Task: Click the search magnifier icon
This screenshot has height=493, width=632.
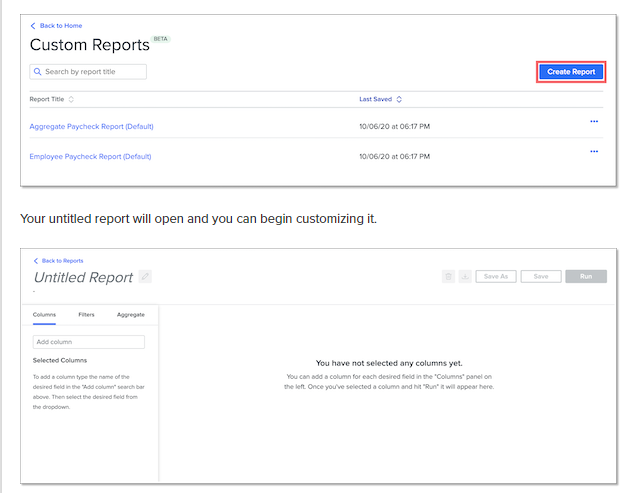Action: (38, 72)
